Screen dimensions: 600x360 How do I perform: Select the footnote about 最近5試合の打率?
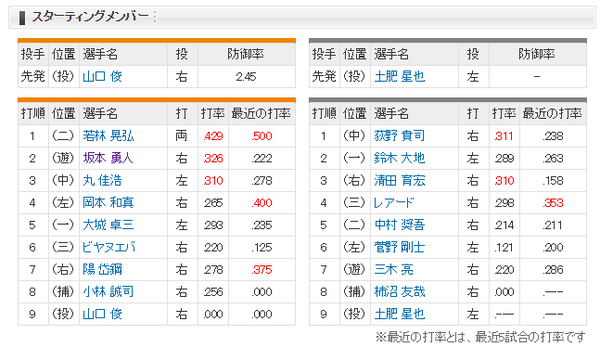tap(480, 337)
